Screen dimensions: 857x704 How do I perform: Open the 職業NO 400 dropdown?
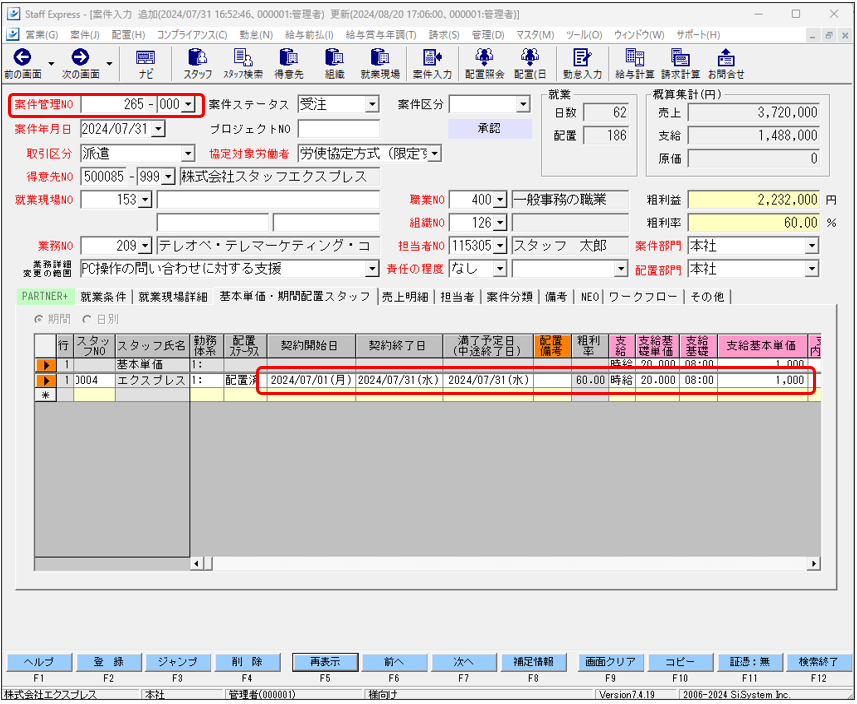[x=500, y=200]
